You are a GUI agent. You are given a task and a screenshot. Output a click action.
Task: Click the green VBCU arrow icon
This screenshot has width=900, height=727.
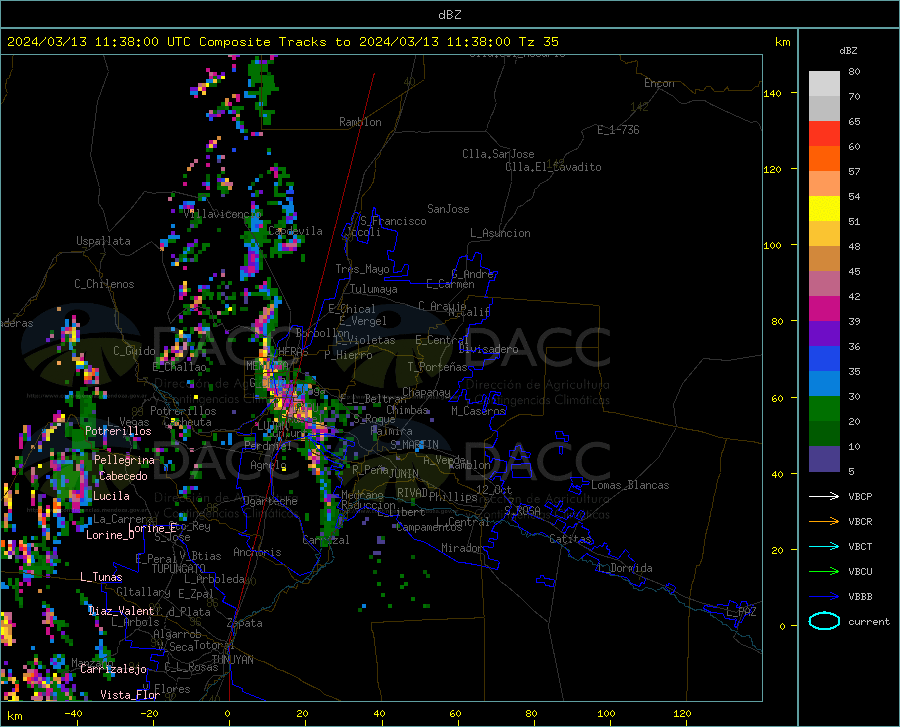coord(824,572)
